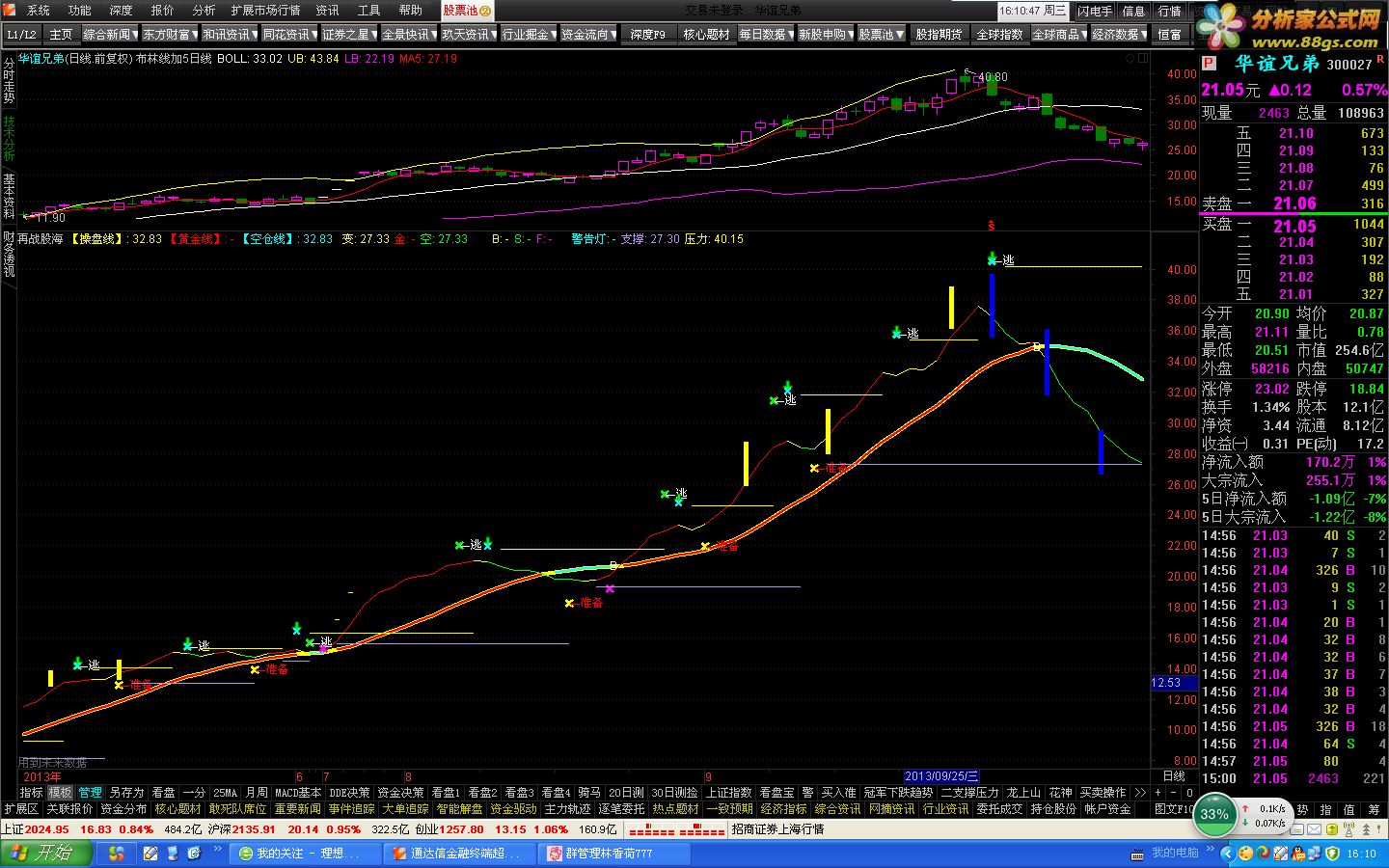
Task: Open the 资金分布 bottom tab
Action: coord(123,809)
